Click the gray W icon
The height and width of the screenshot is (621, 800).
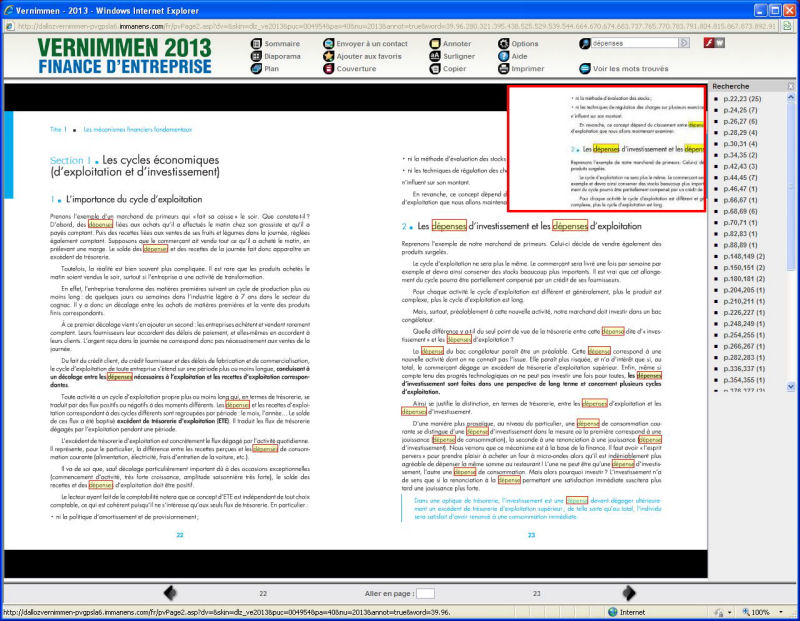pos(719,43)
